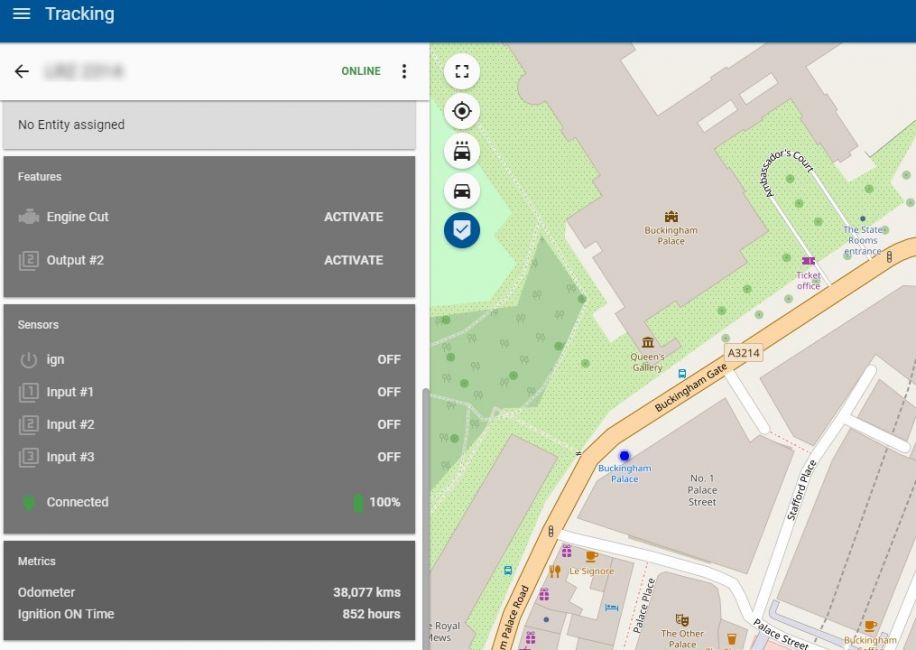
Task: Click the Input #3 OFF value
Action: [x=388, y=457]
